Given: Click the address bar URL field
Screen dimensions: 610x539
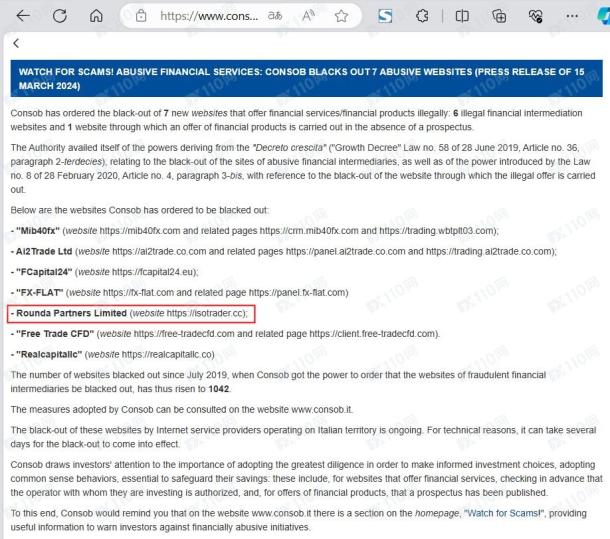Looking at the screenshot, I should 209,16.
